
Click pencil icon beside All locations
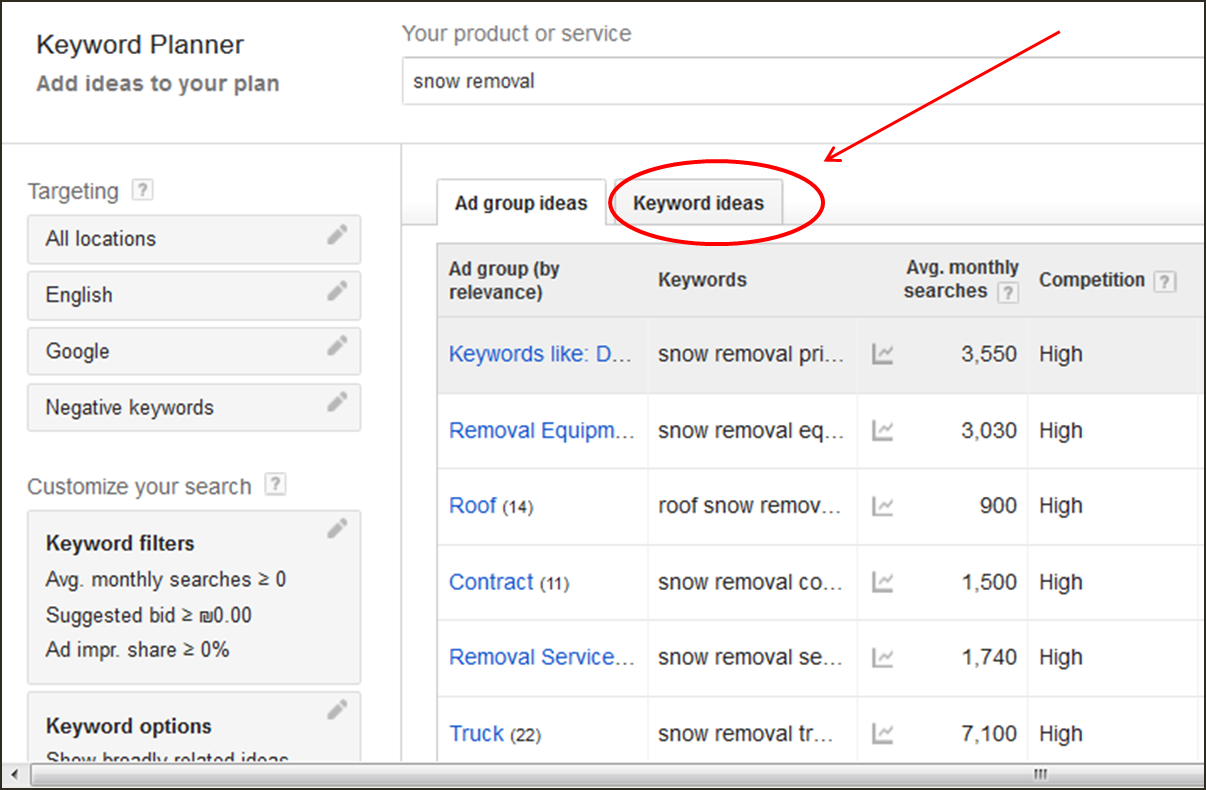[x=337, y=235]
